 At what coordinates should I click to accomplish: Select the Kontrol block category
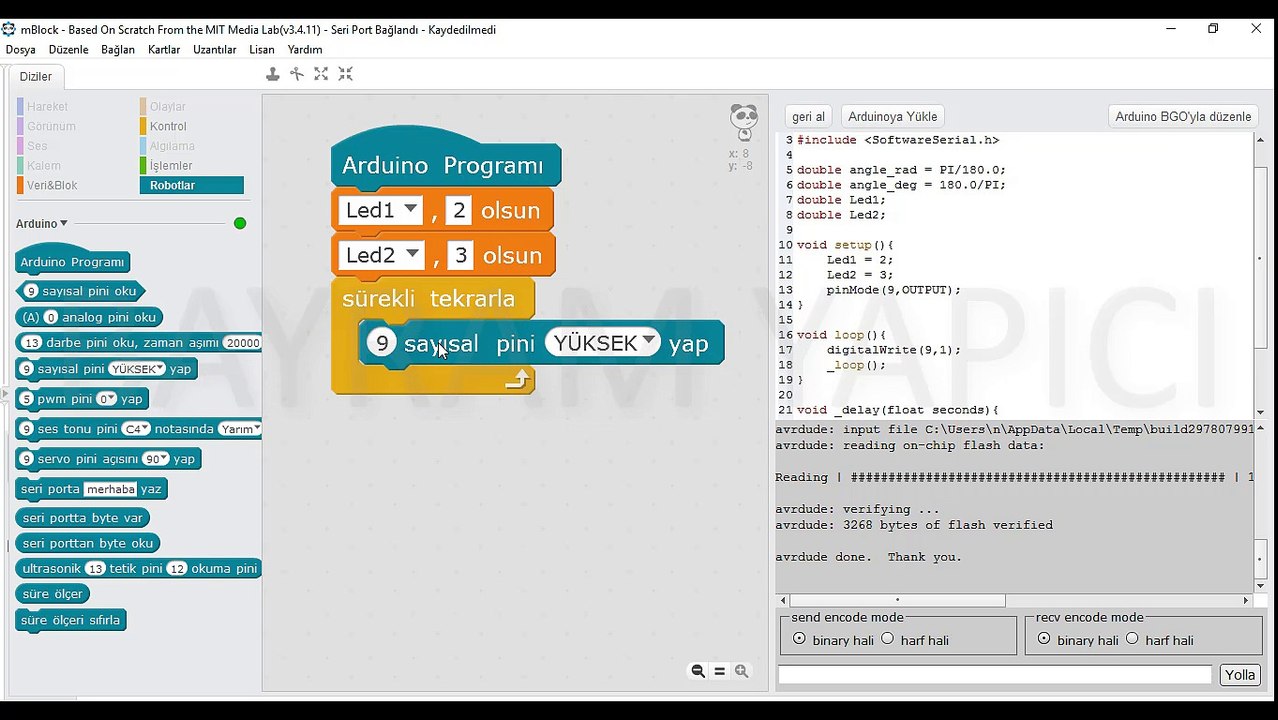click(169, 126)
